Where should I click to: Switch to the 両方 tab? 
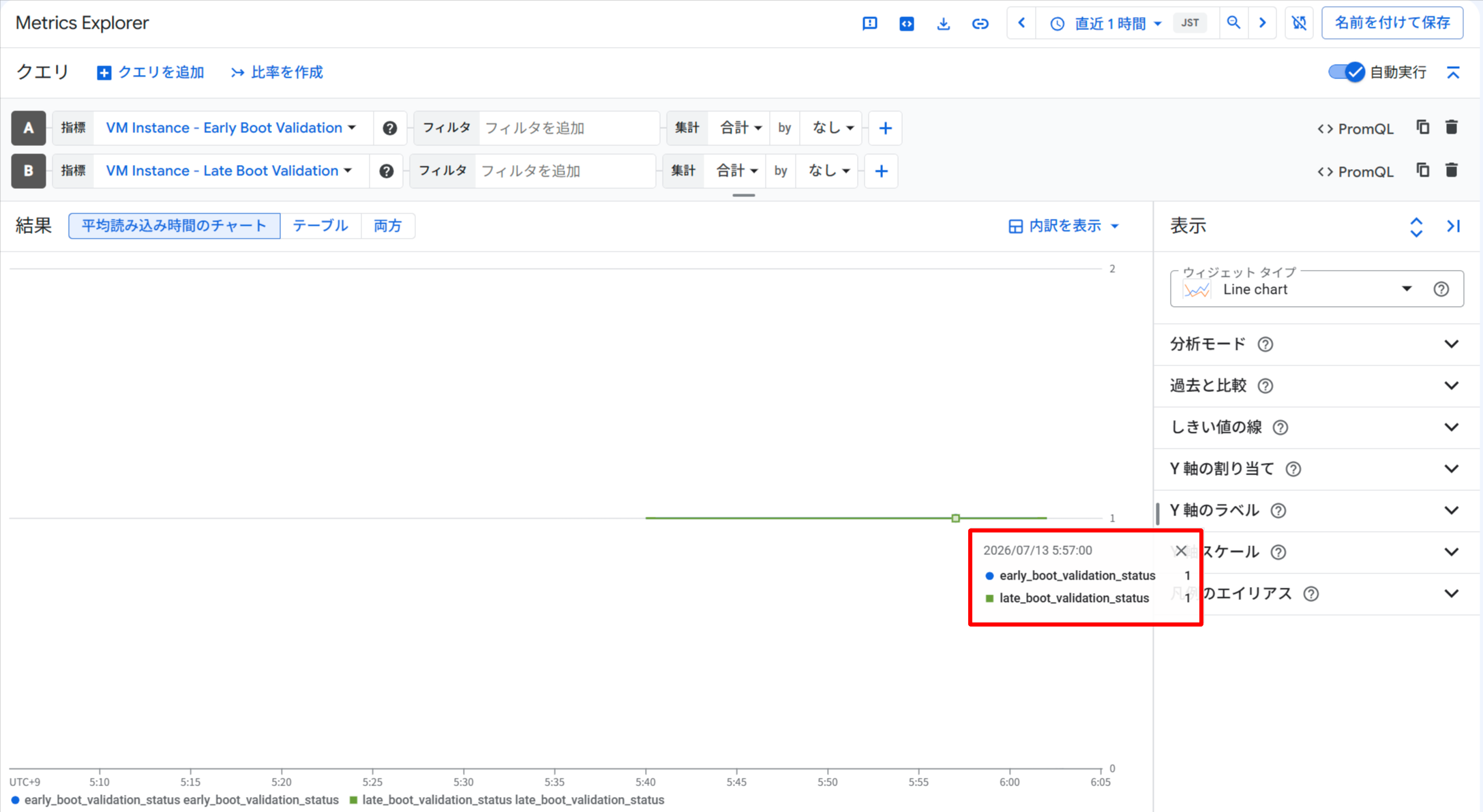coord(387,226)
